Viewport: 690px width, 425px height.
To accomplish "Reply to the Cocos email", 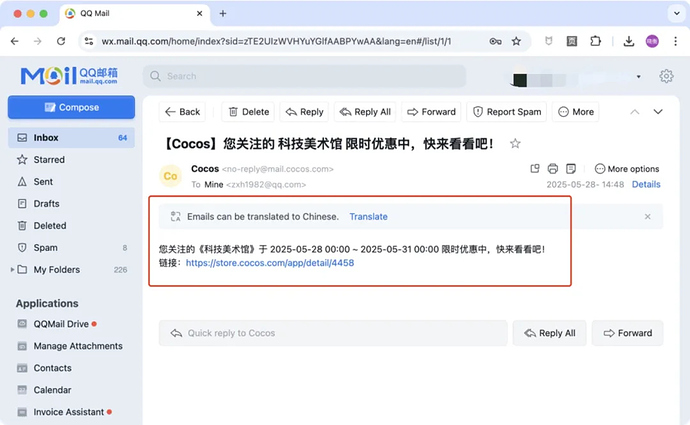I will pos(305,112).
